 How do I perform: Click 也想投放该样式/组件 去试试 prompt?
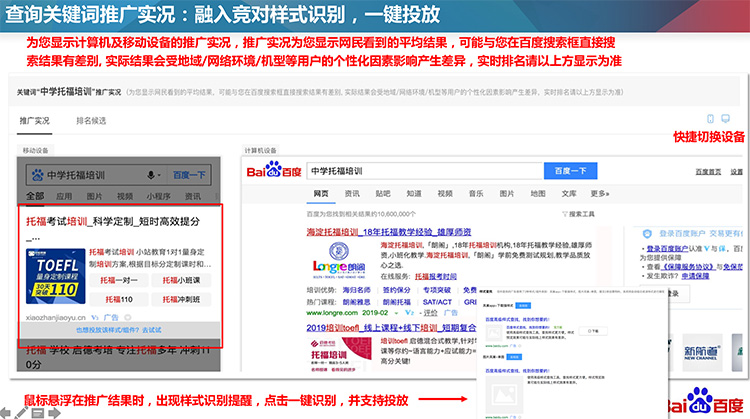coord(117,328)
